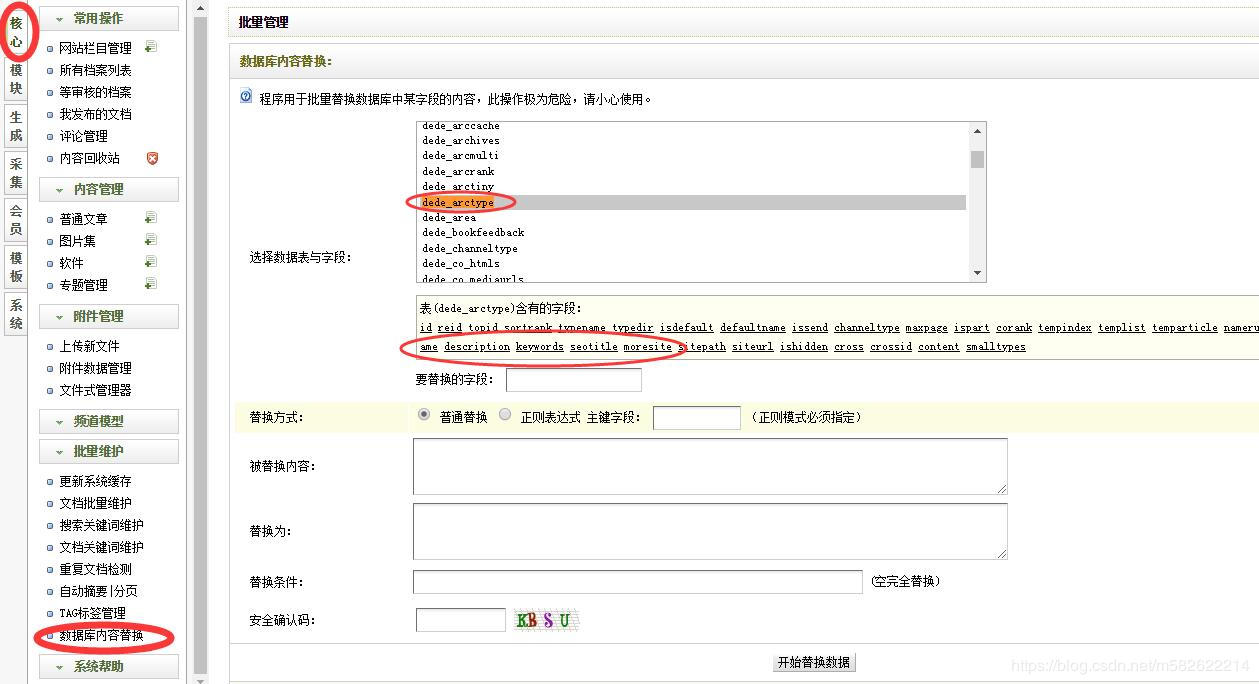
Task: Click the add icon beside 网站栏目管理
Action: [x=151, y=46]
